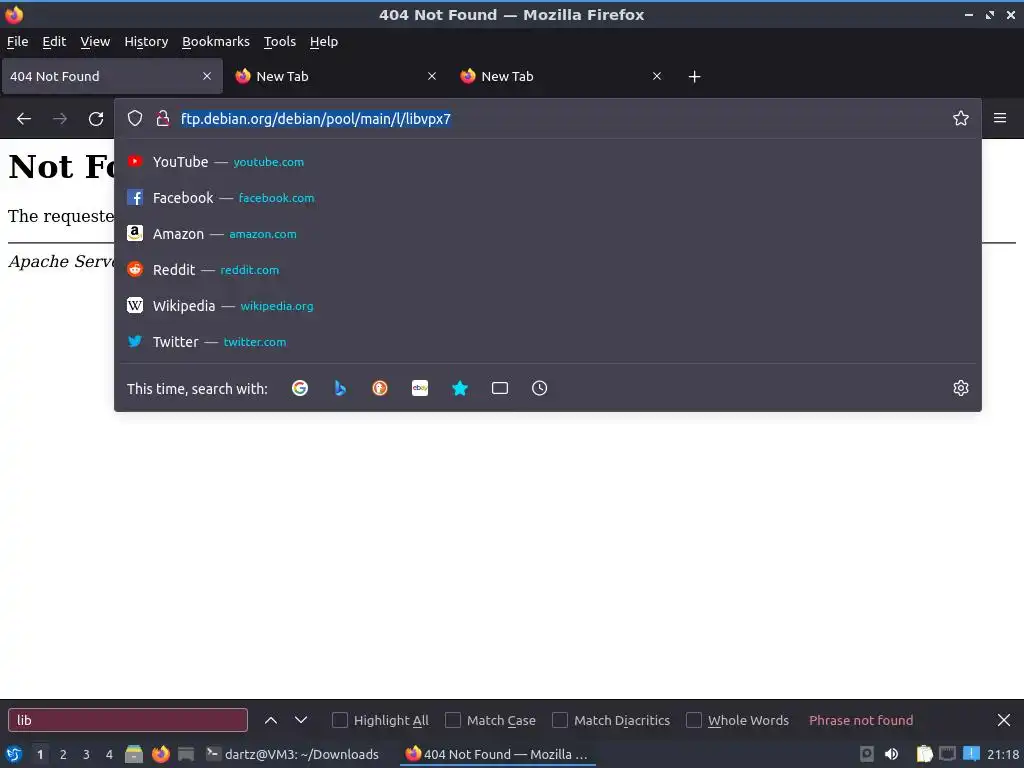The height and width of the screenshot is (768, 1024).
Task: Find previous match with up arrow
Action: 270,720
